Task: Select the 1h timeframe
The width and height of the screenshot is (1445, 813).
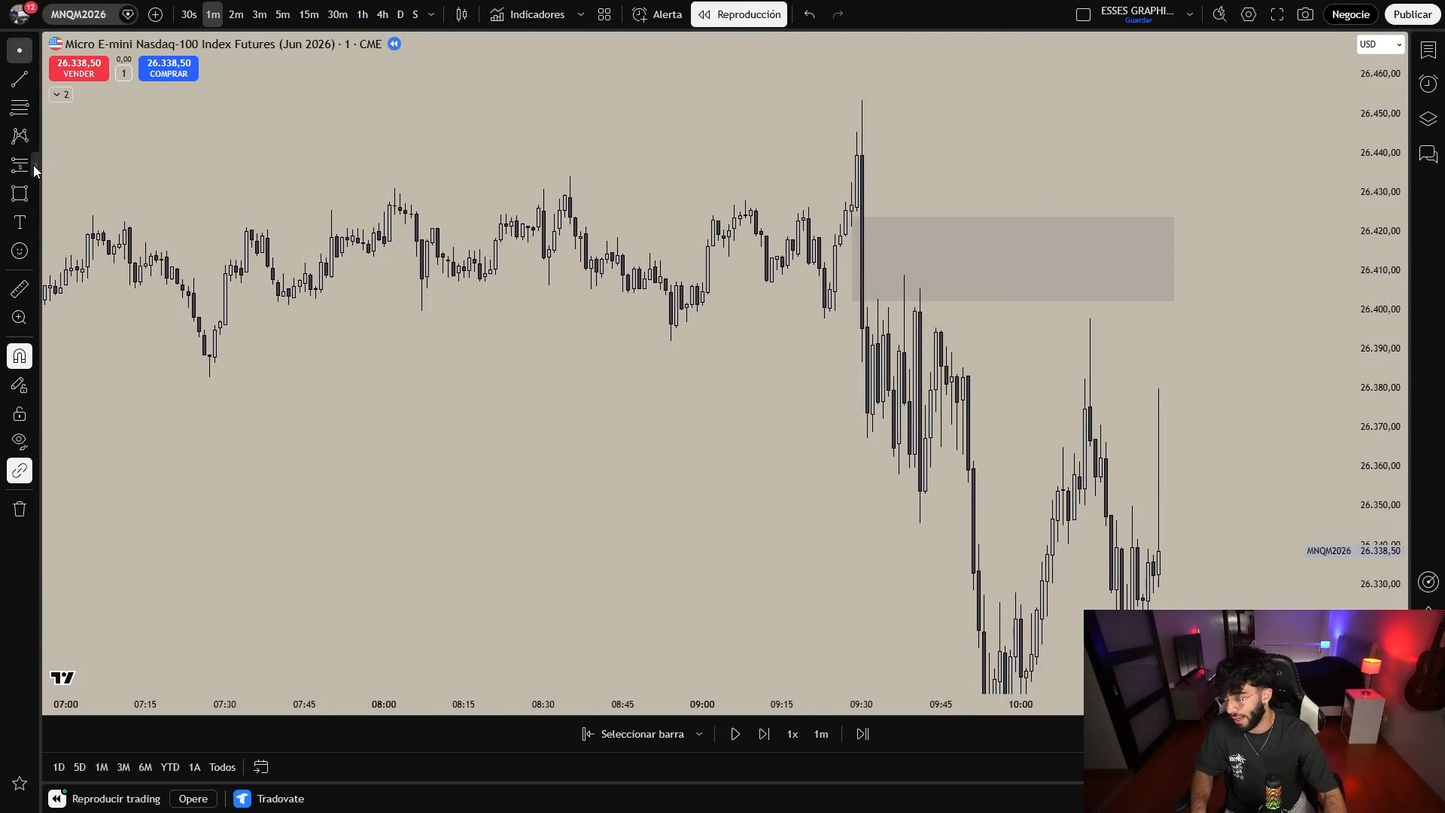Action: [x=362, y=15]
